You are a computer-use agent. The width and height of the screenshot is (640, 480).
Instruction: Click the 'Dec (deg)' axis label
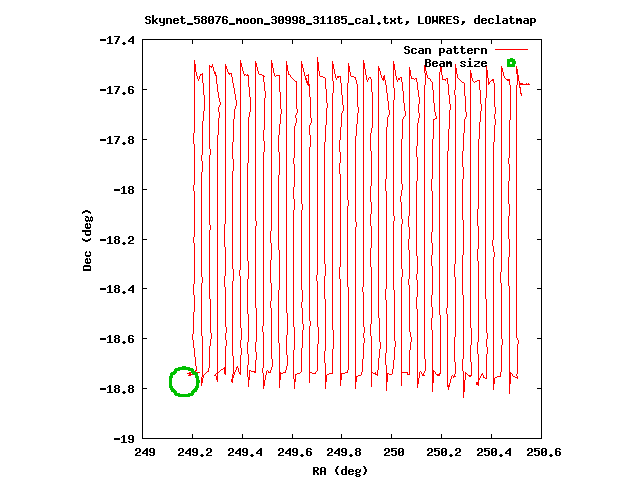(x=87, y=240)
